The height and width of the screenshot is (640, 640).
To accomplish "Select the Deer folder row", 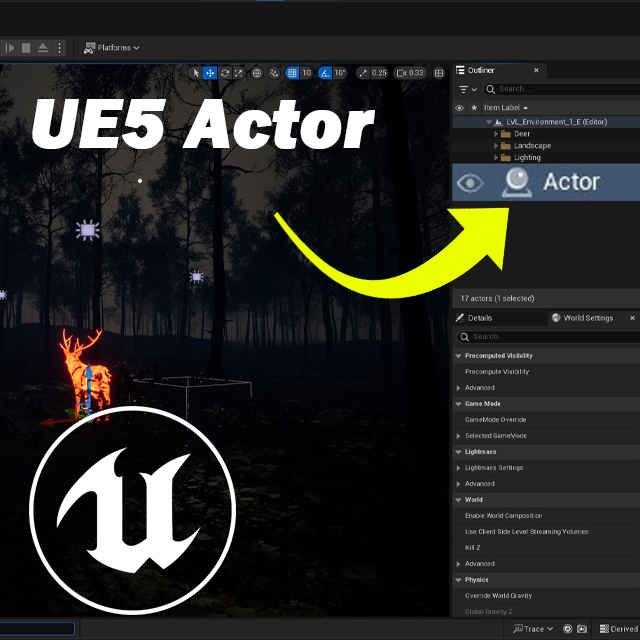I will (x=547, y=134).
